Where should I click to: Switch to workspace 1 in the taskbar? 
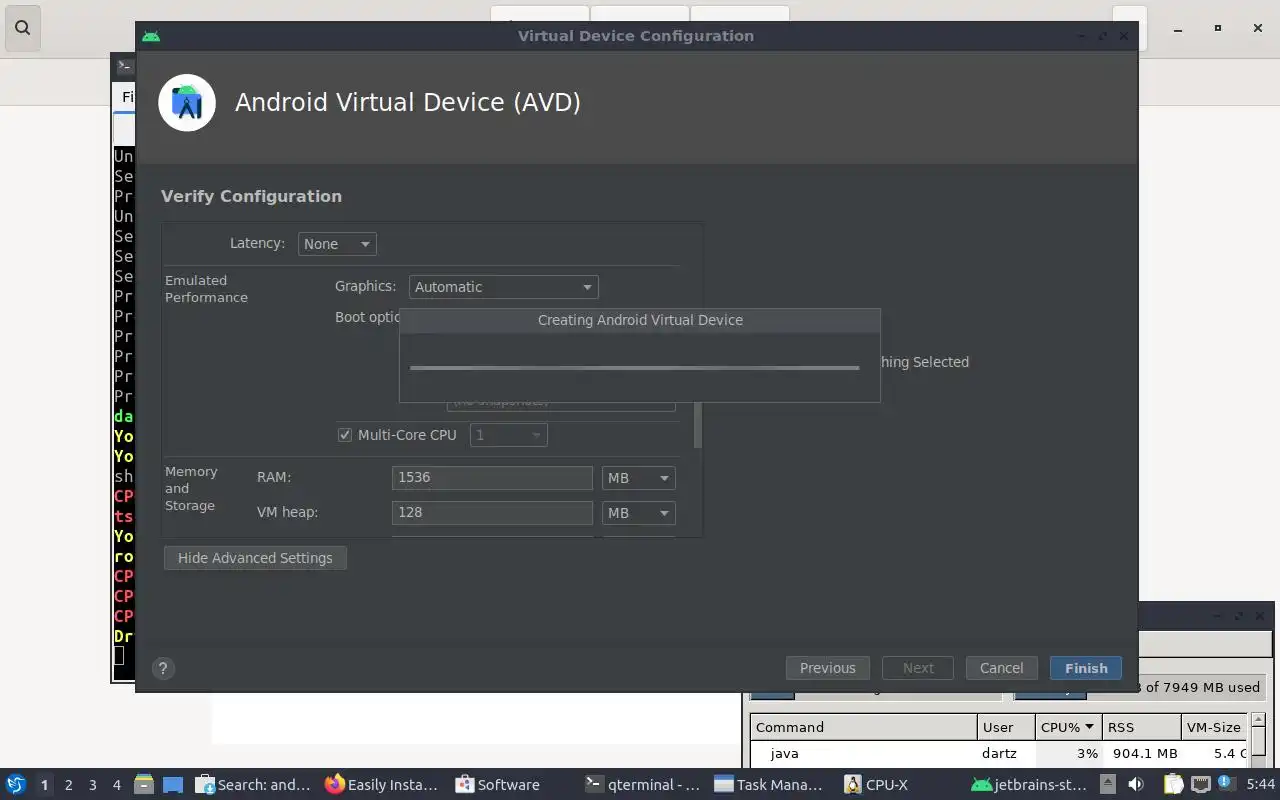pyautogui.click(x=44, y=784)
